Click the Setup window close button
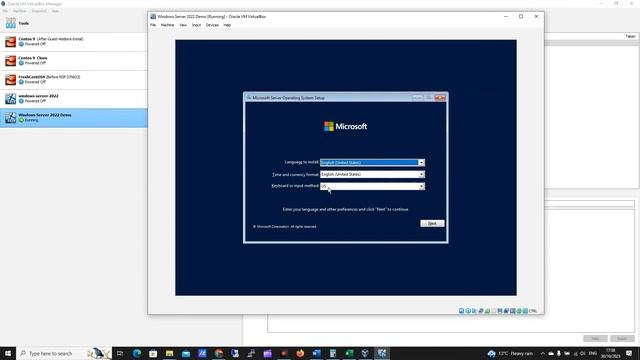Viewport: 640px width, 360px height. [x=440, y=98]
